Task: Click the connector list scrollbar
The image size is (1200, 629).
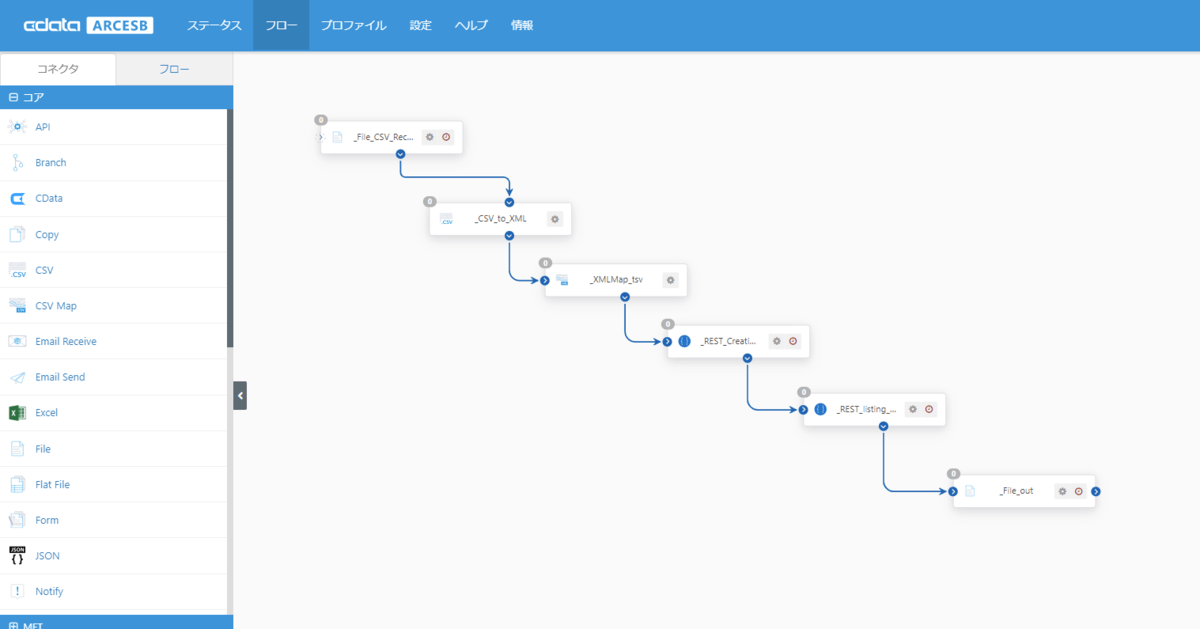Action: coord(229,230)
